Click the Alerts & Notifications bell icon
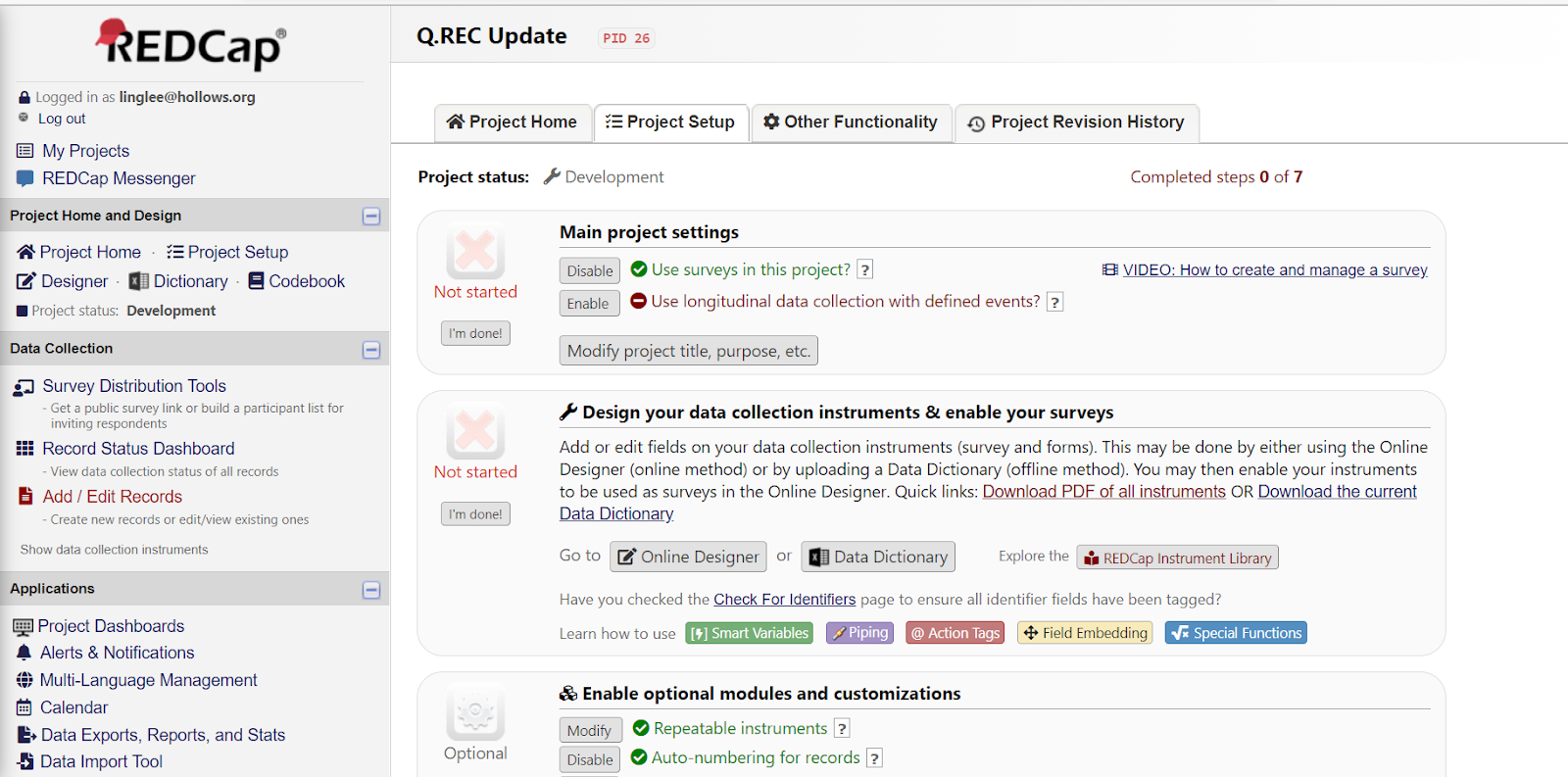 [24, 653]
